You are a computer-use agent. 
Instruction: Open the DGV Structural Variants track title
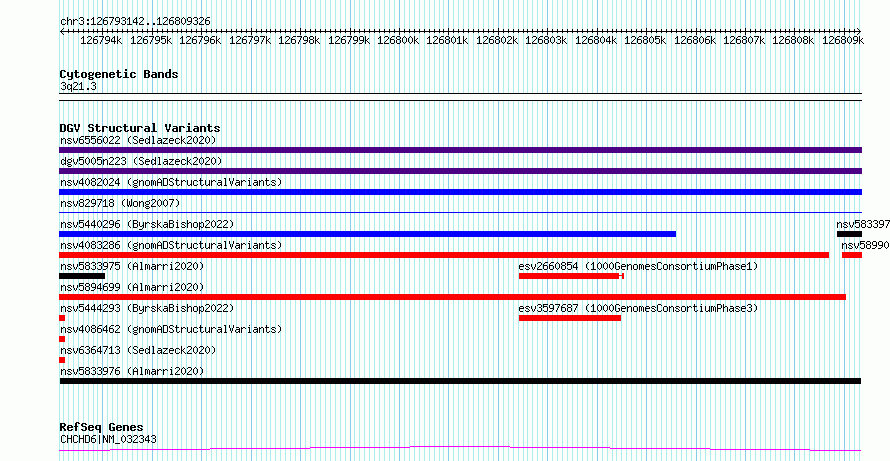pyautogui.click(x=140, y=128)
